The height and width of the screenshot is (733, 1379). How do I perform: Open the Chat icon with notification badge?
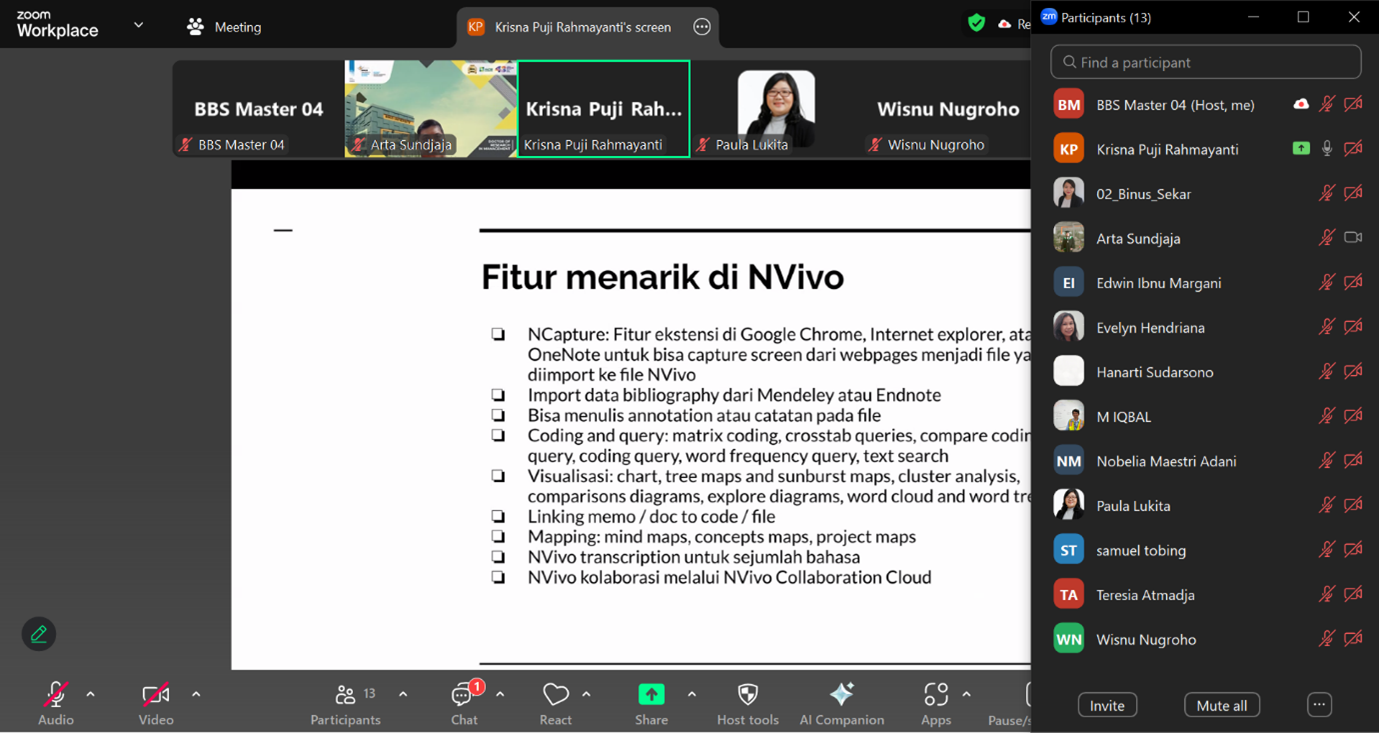click(463, 694)
